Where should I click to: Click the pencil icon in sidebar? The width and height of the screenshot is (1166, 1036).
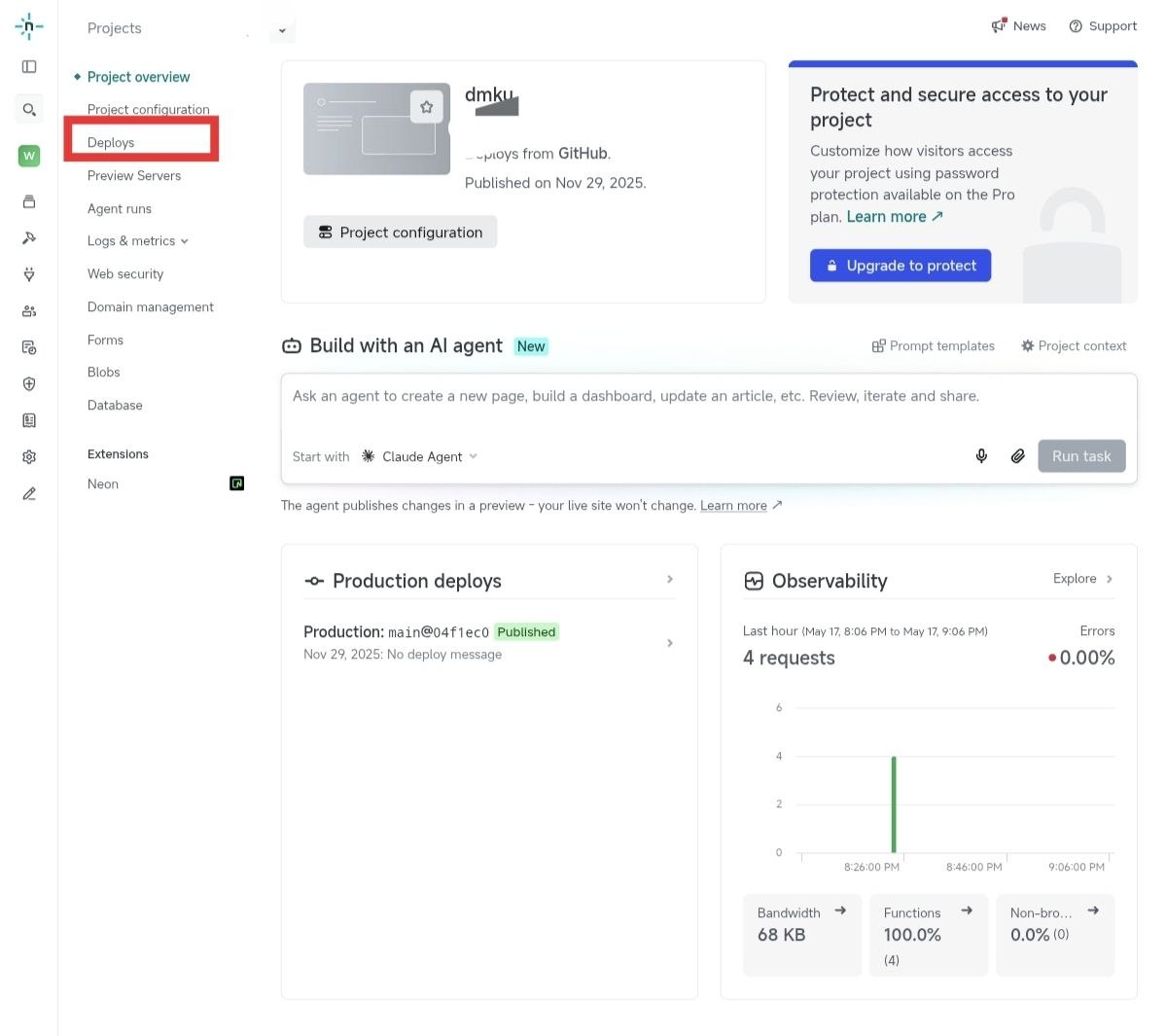[x=29, y=494]
